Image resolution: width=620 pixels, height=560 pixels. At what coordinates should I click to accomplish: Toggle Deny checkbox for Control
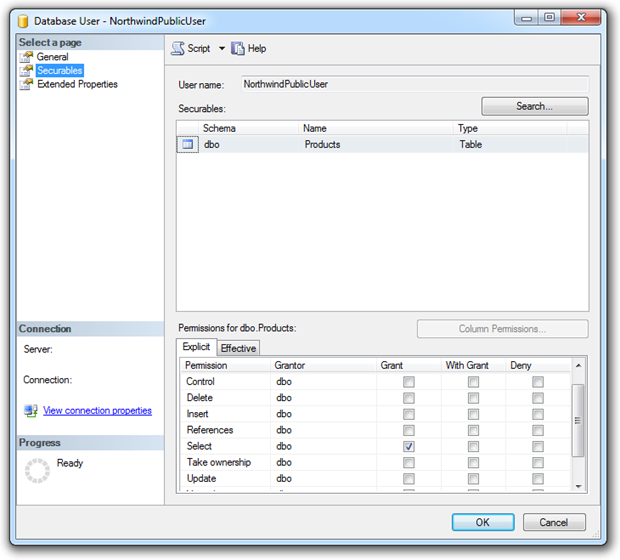(x=537, y=382)
